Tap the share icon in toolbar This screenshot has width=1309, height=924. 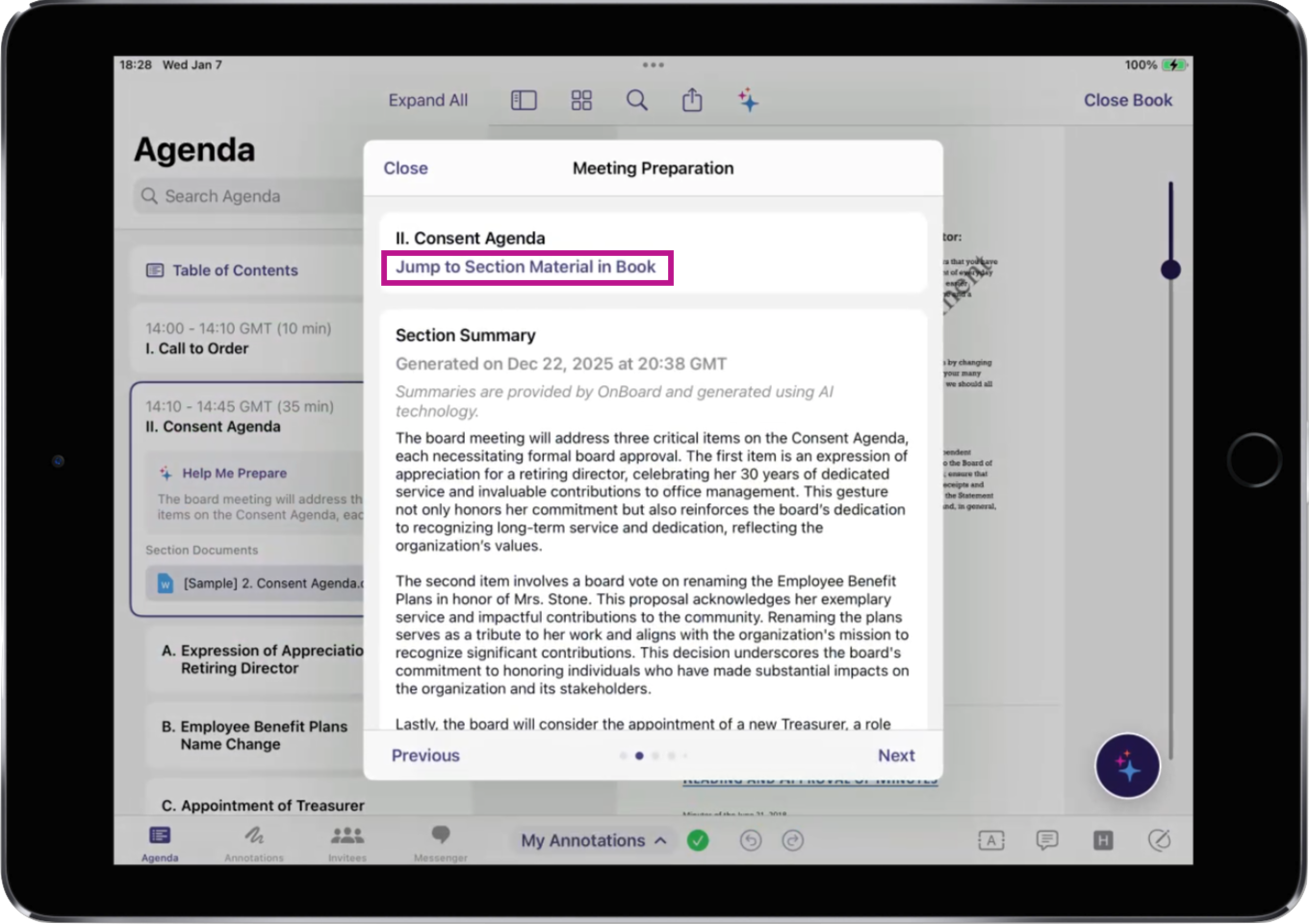point(692,100)
